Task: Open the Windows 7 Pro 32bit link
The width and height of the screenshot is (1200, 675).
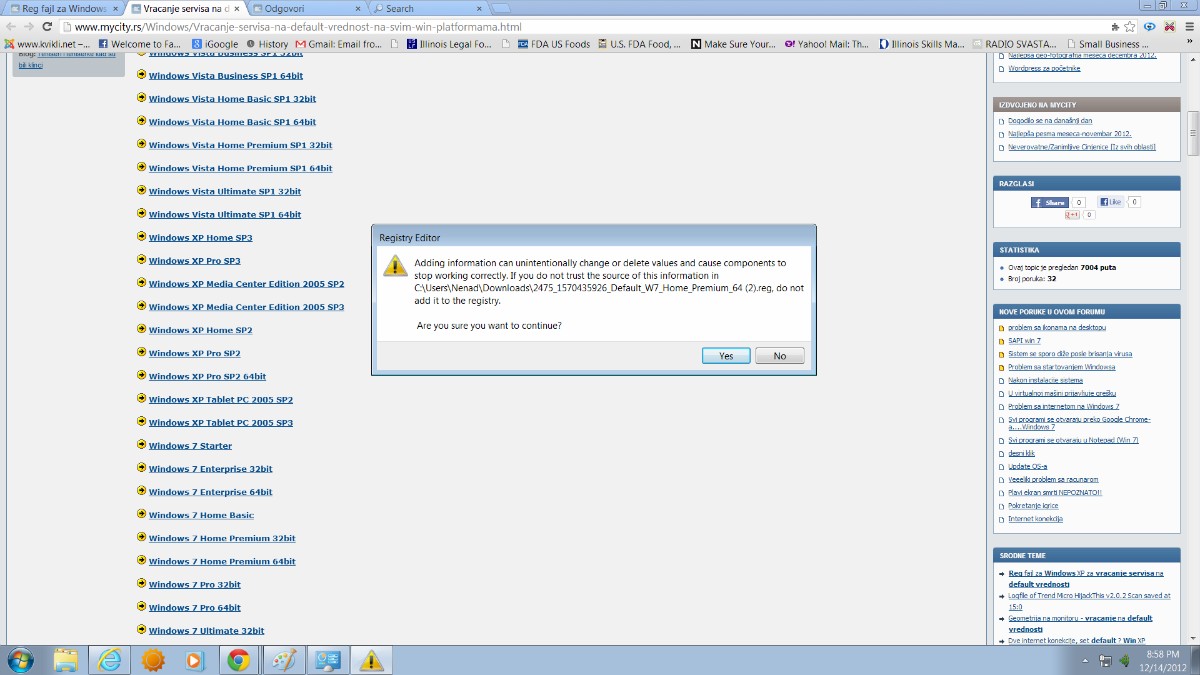Action: tap(195, 584)
